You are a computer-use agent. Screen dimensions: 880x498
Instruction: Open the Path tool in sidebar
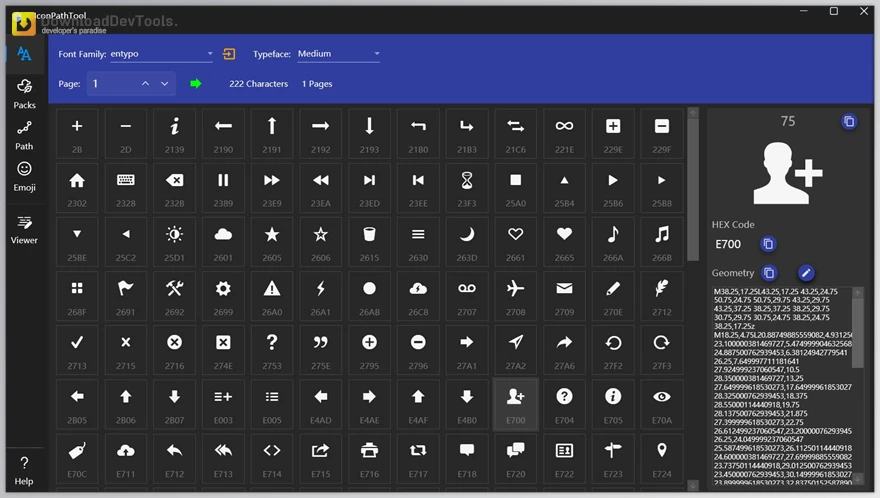pyautogui.click(x=24, y=134)
